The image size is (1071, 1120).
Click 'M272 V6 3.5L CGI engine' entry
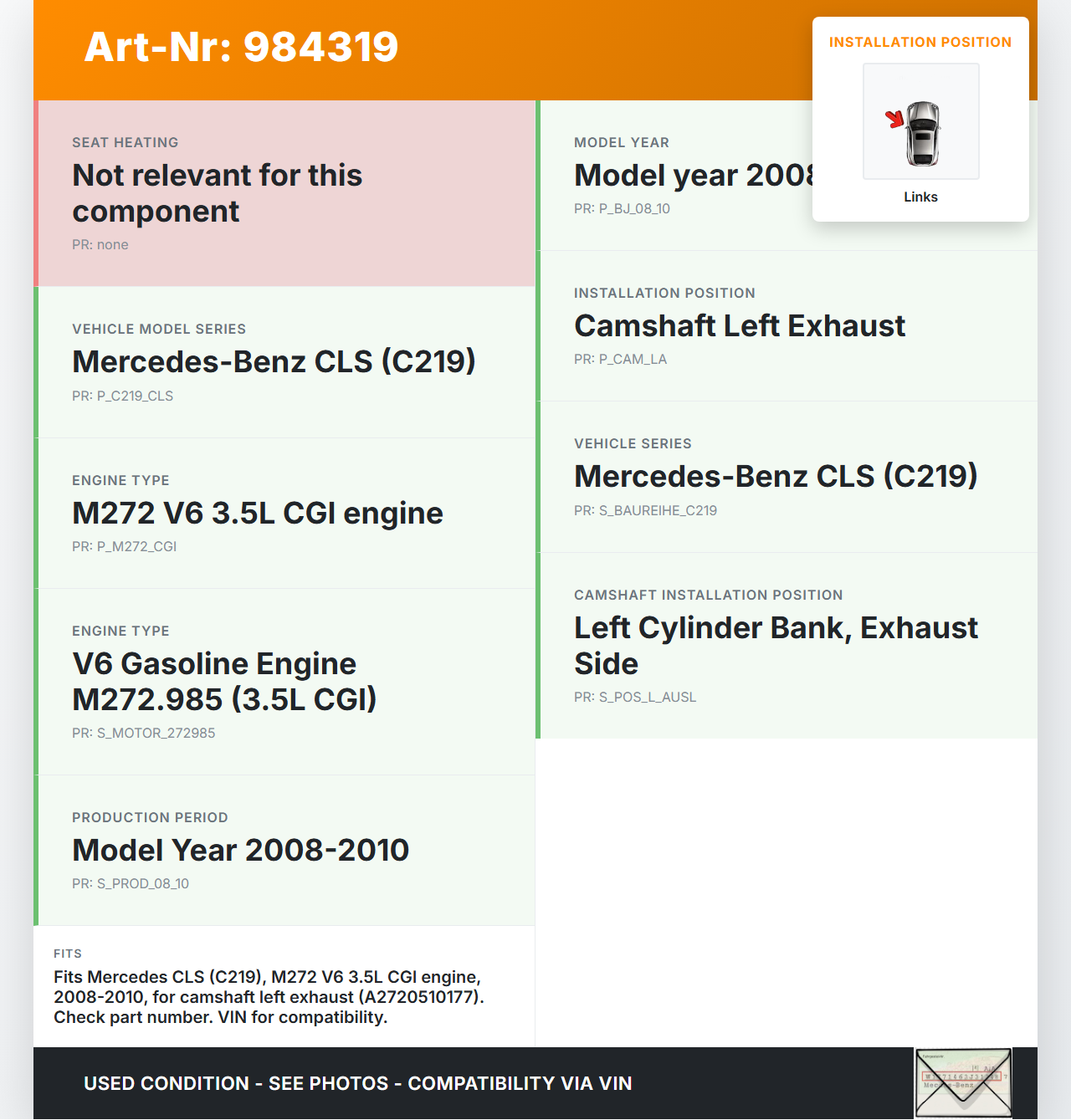258,514
